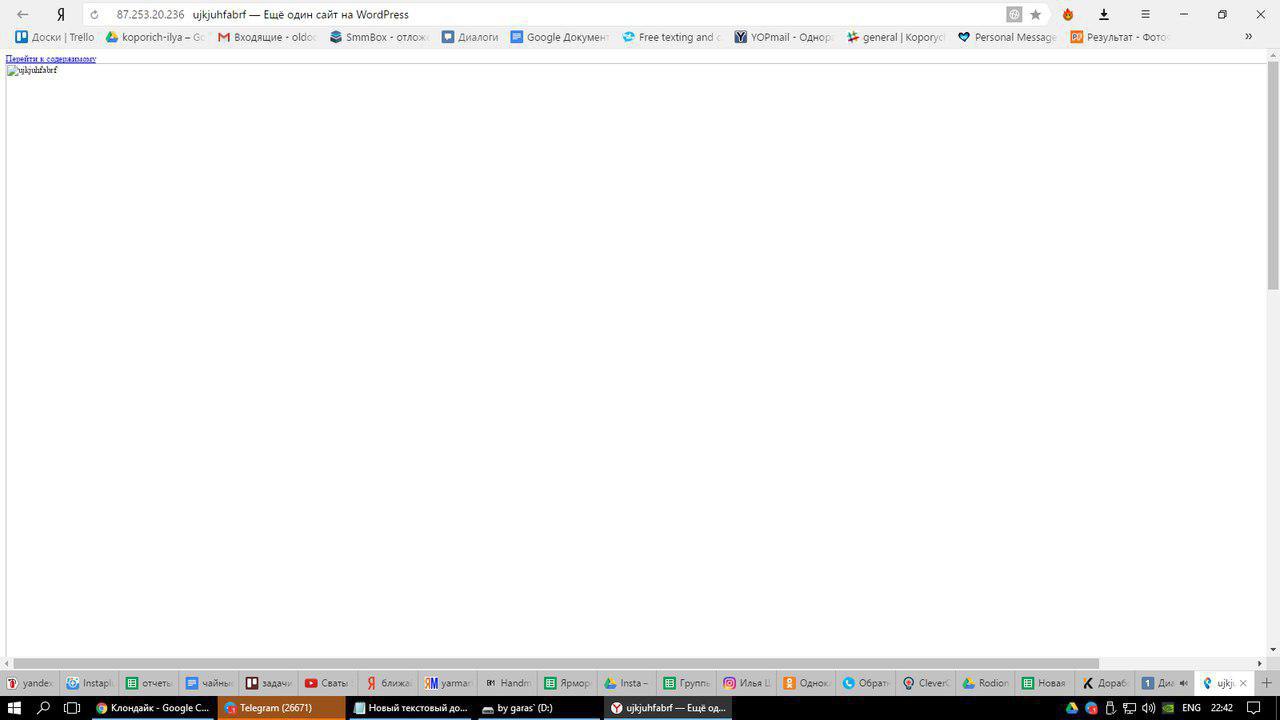Add a new tab with the plus button
The image size is (1280, 720).
click(1266, 683)
